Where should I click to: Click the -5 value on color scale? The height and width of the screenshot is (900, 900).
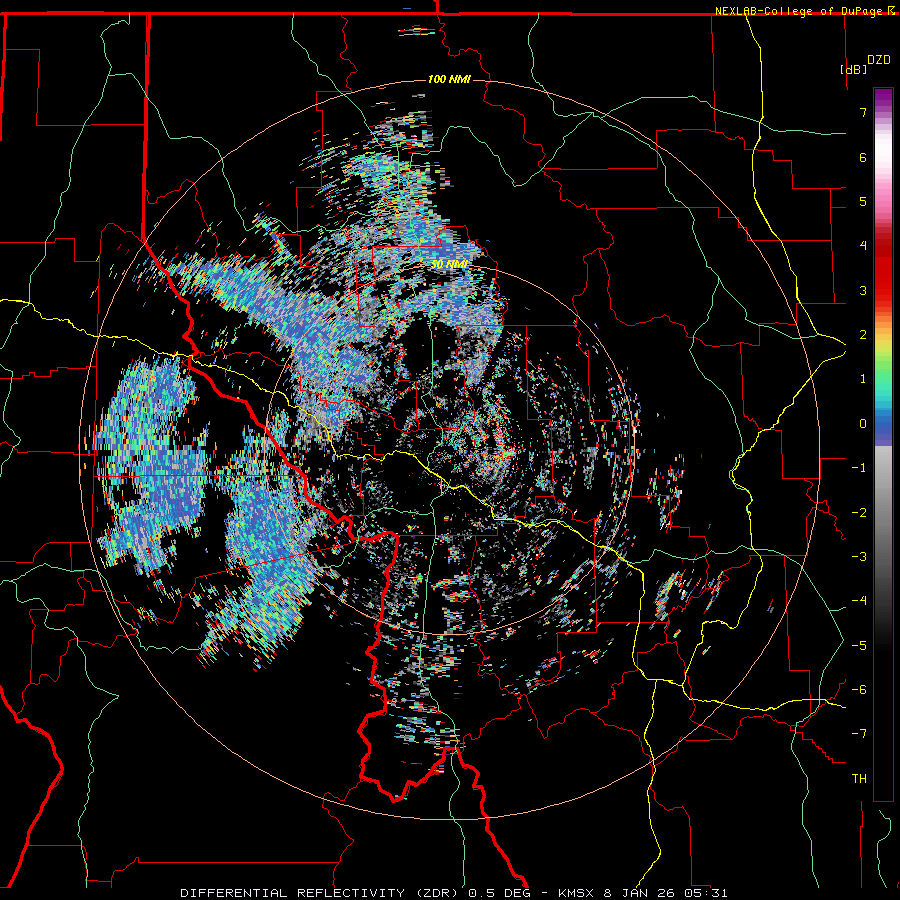[859, 646]
